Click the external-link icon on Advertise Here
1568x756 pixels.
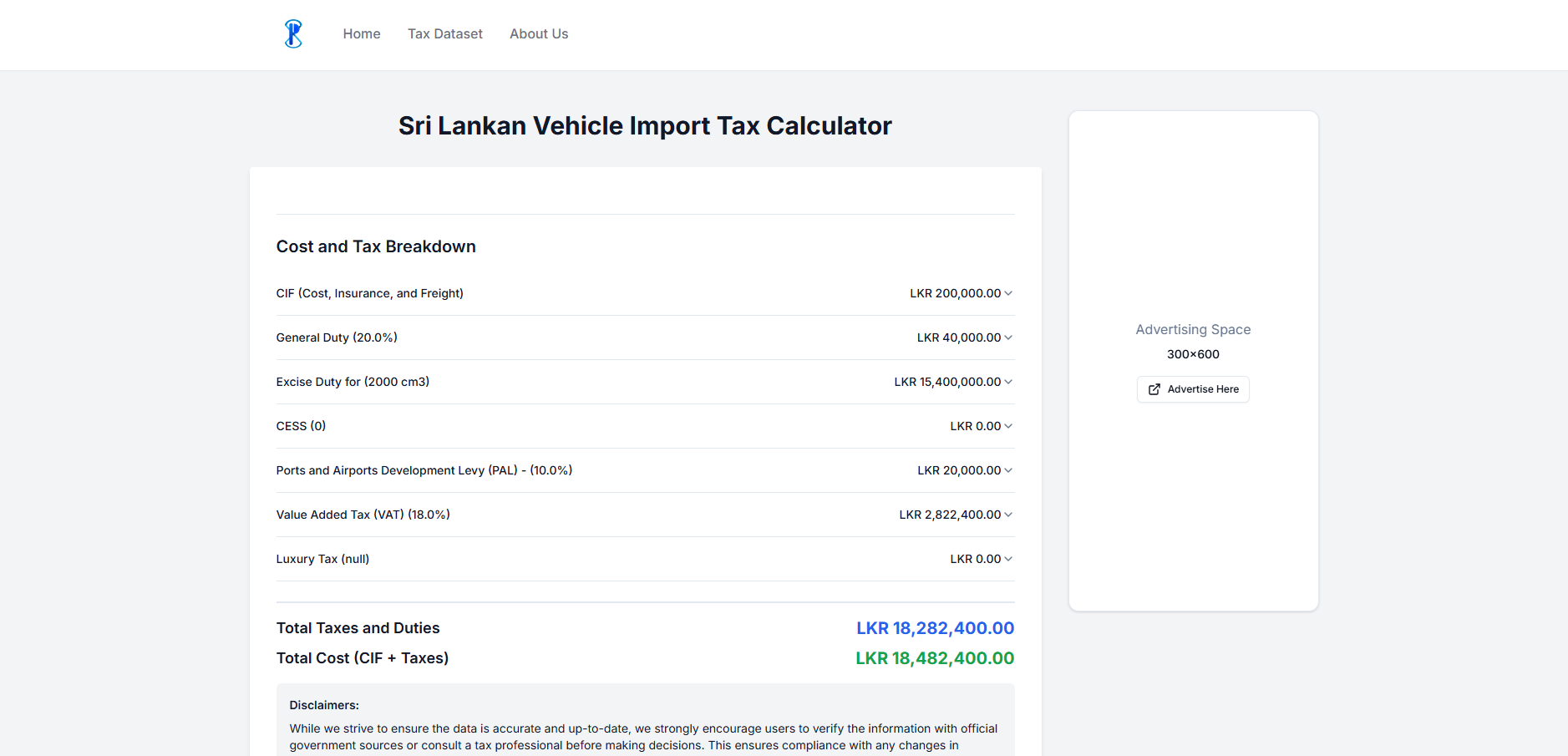pyautogui.click(x=1154, y=389)
